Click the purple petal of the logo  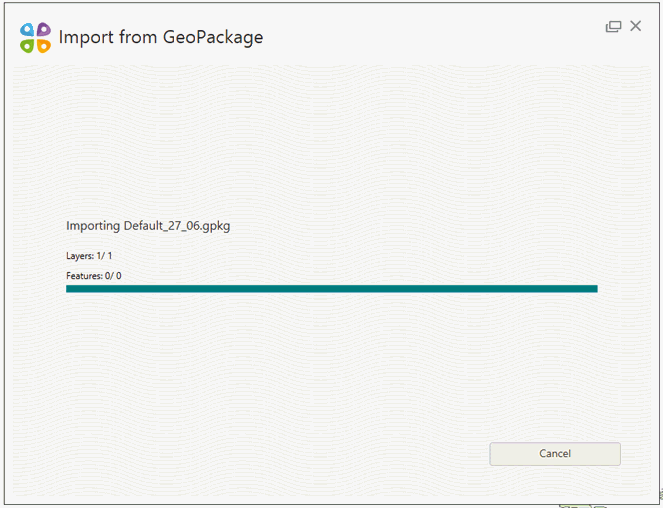43,31
